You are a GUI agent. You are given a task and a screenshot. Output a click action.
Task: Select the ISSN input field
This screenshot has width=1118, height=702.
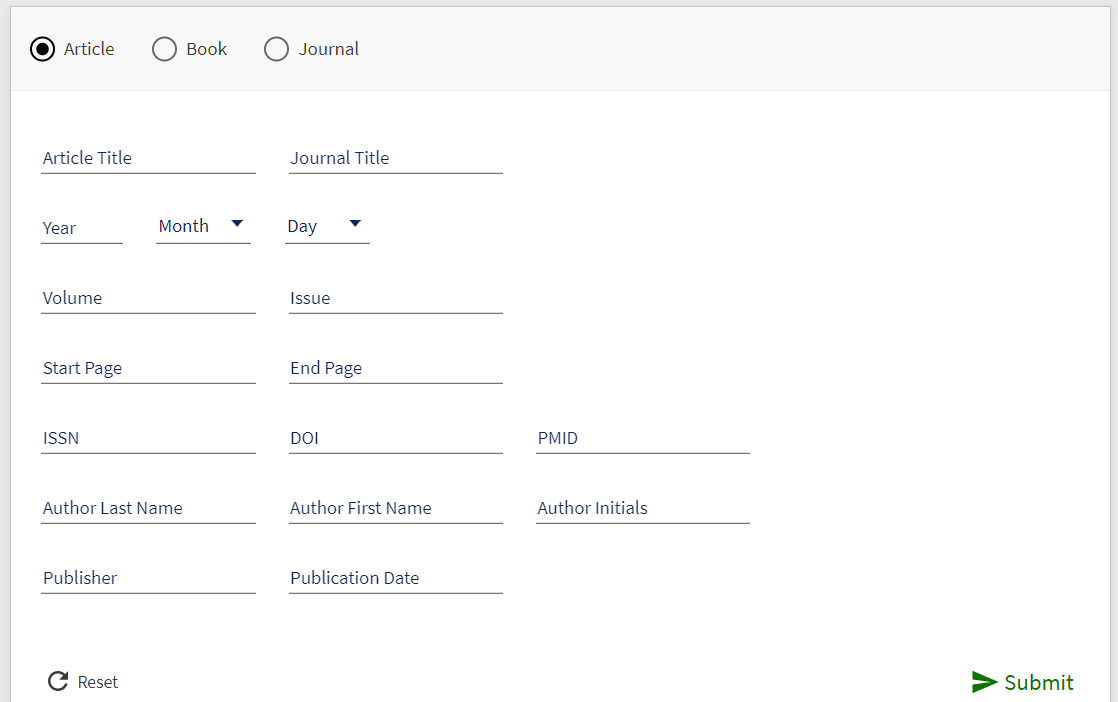148,438
